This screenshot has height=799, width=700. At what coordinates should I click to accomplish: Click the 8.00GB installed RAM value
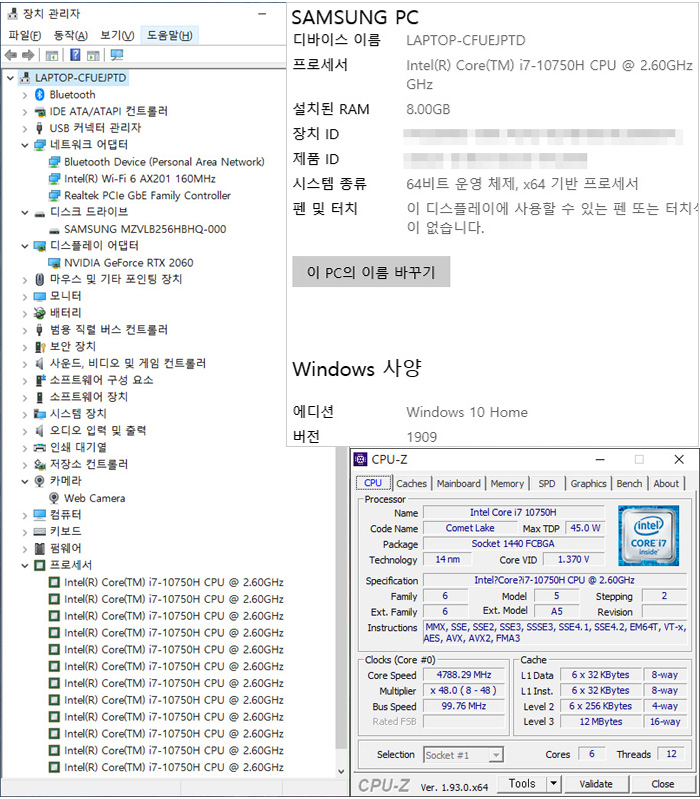pyautogui.click(x=428, y=109)
